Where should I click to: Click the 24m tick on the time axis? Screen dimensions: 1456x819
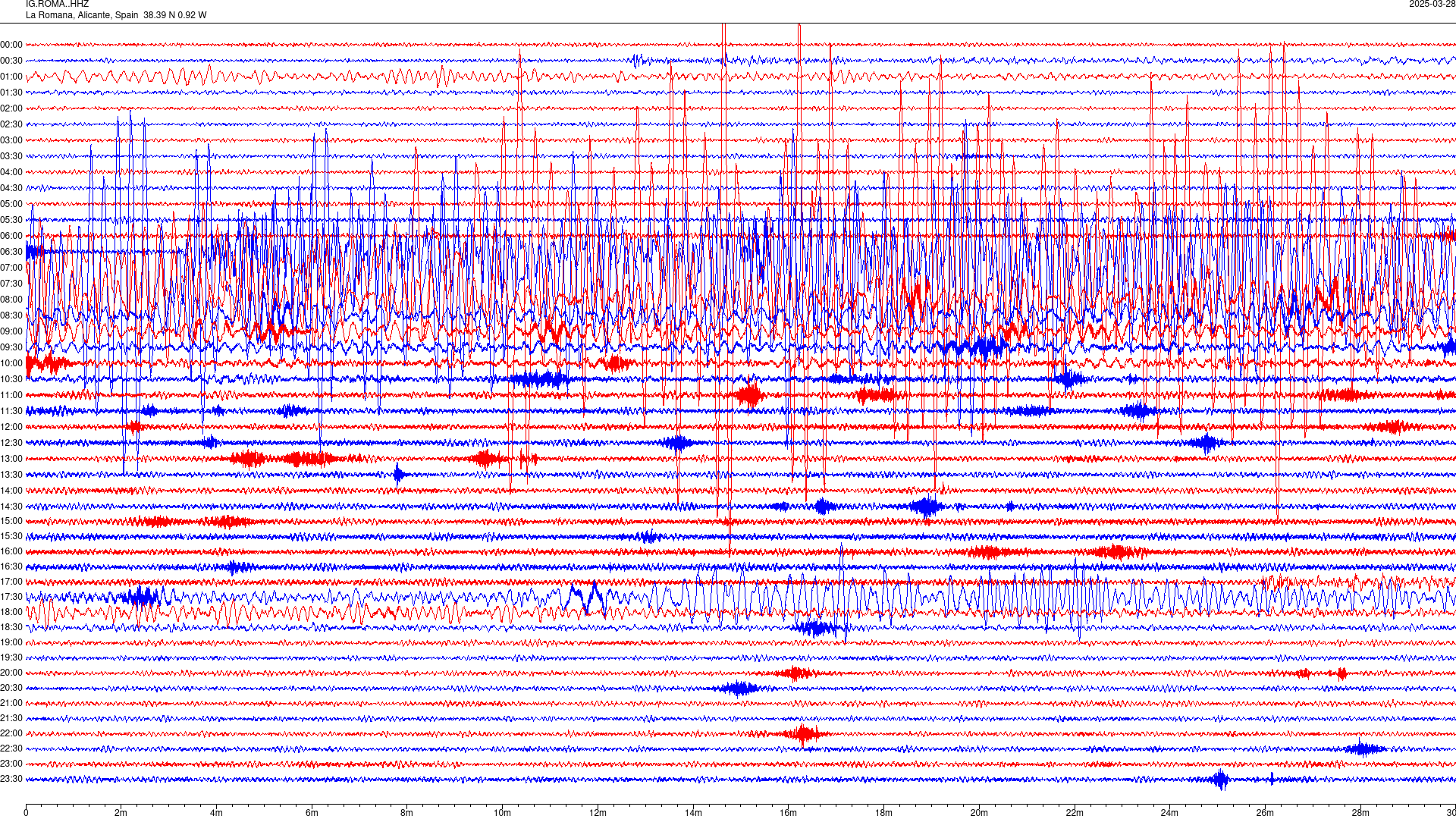(x=1169, y=813)
